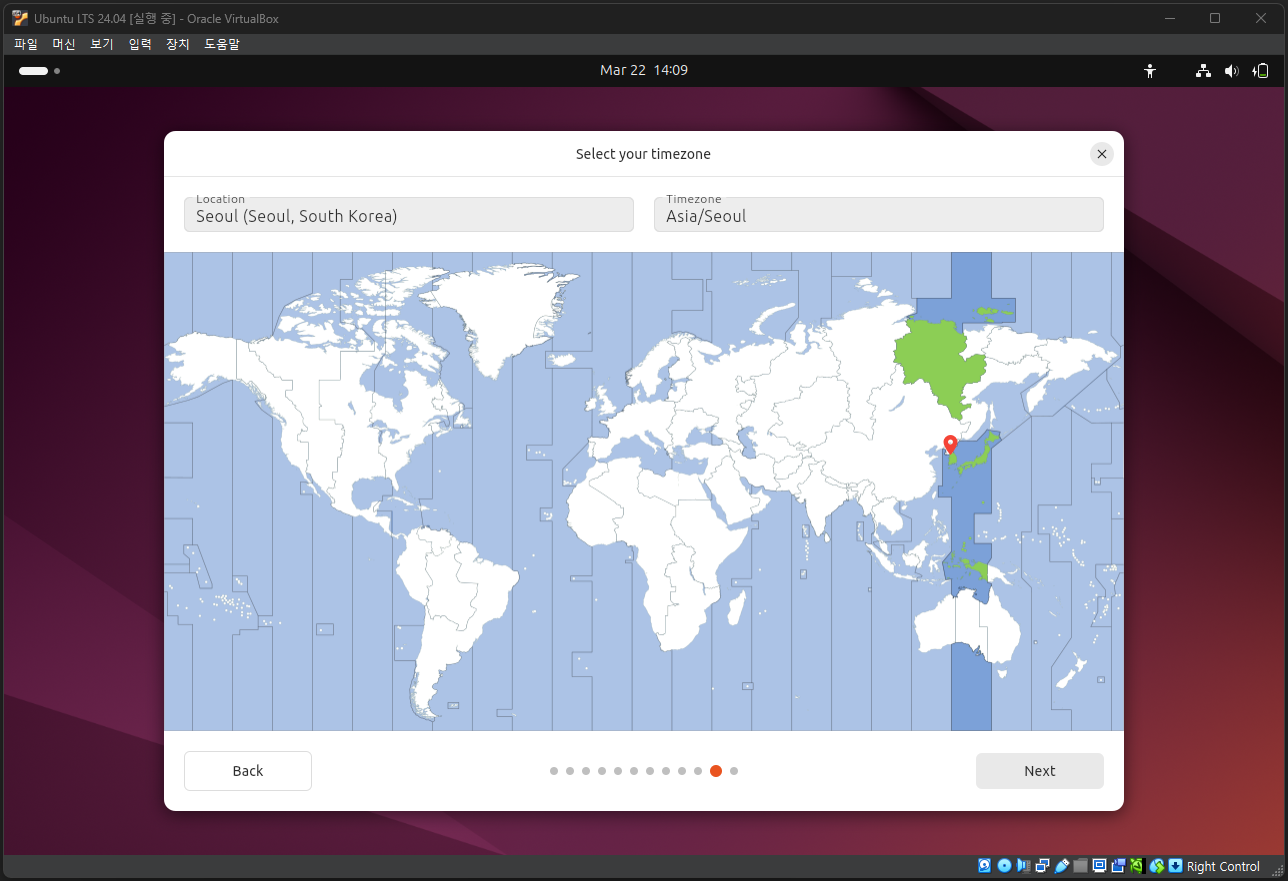Viewport: 1288px width, 881px height.
Task: Click the VirtualBox app icon in title bar
Action: tap(20, 18)
